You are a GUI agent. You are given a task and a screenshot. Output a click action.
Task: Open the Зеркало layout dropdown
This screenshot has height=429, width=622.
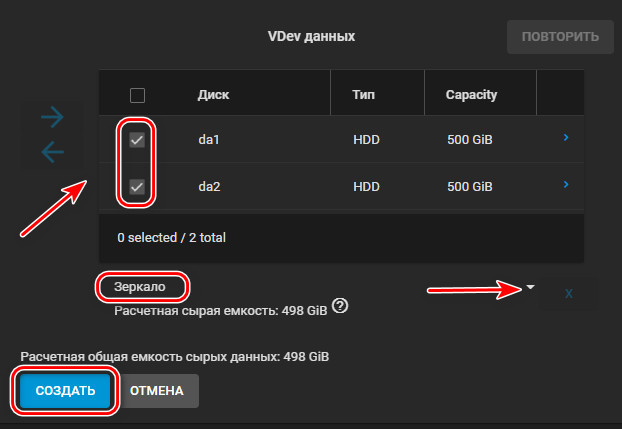click(530, 287)
